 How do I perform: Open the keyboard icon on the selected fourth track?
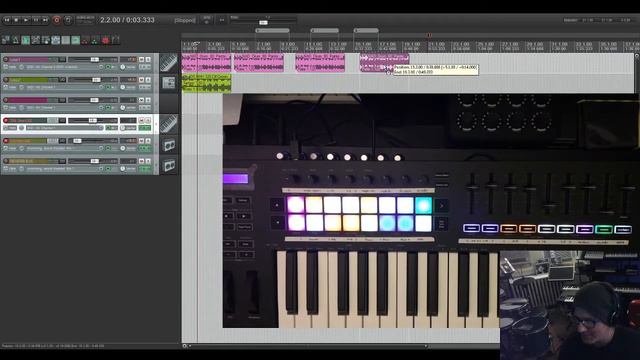coord(169,124)
